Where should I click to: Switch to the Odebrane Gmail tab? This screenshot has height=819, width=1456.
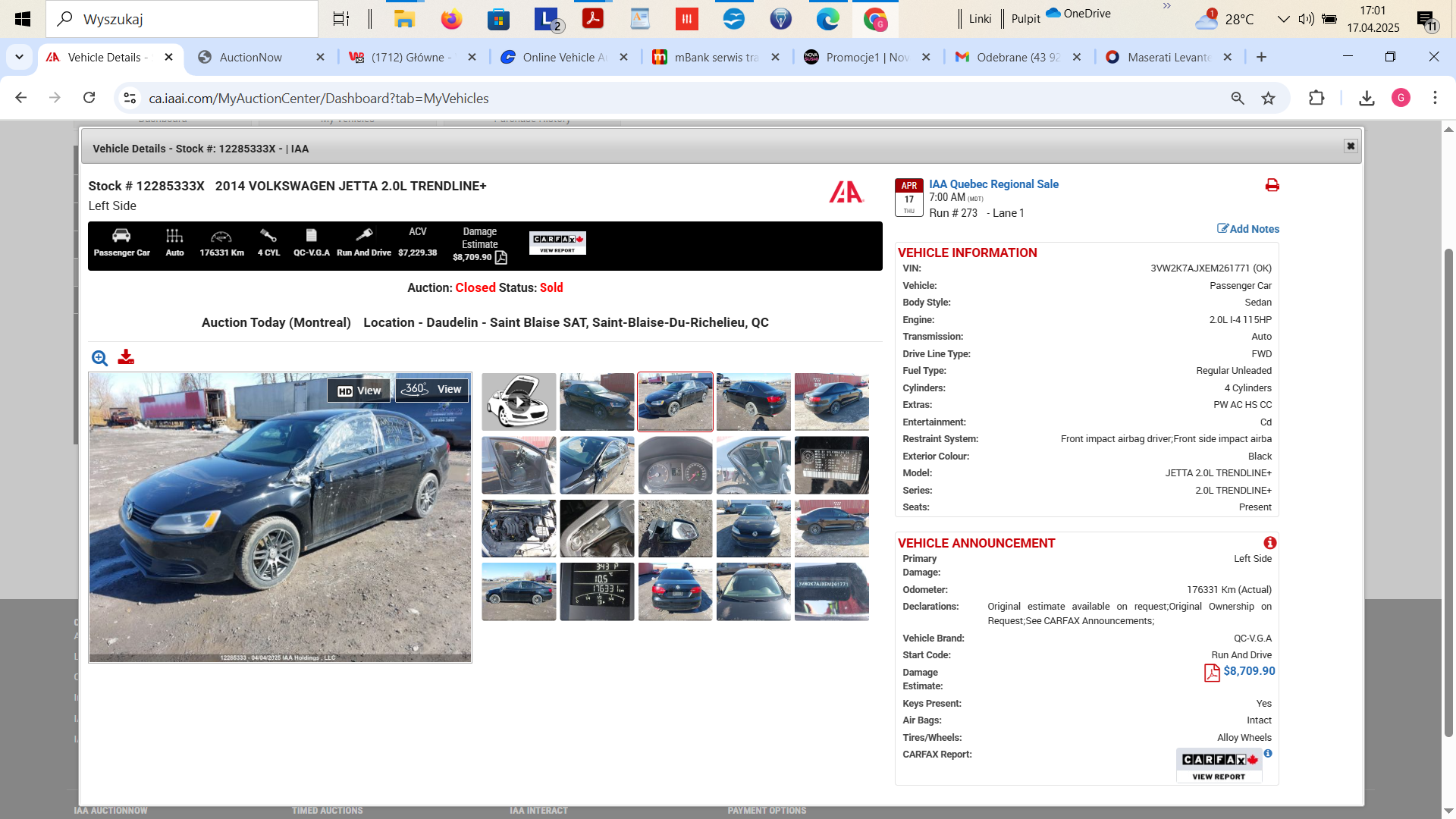[x=1018, y=57]
